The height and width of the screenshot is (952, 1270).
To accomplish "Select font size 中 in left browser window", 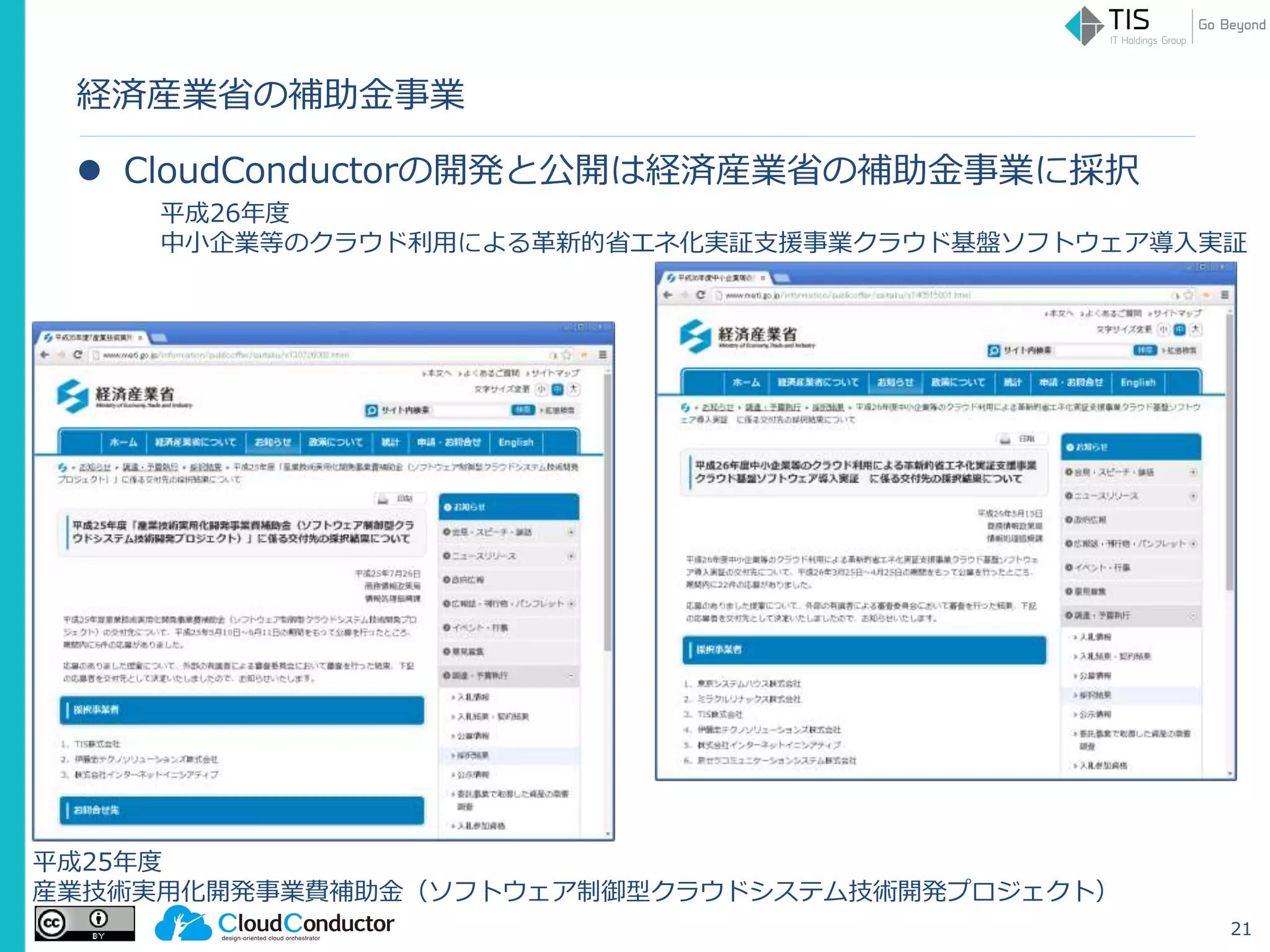I will point(557,389).
